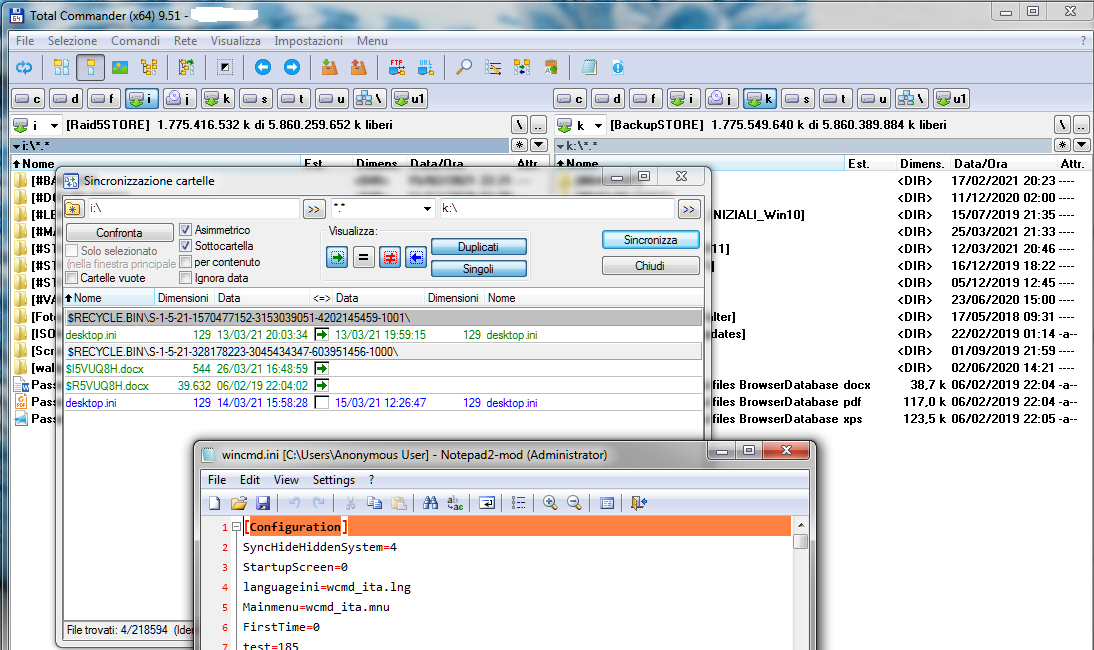This screenshot has width=1094, height=650.
Task: Zoom in with Notepad2 magnifier plus icon
Action: coord(550,503)
